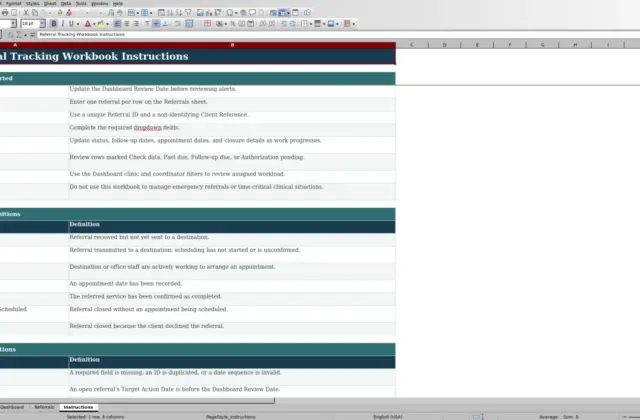Open the Styles menu
640x420 pixels.
pos(33,3)
